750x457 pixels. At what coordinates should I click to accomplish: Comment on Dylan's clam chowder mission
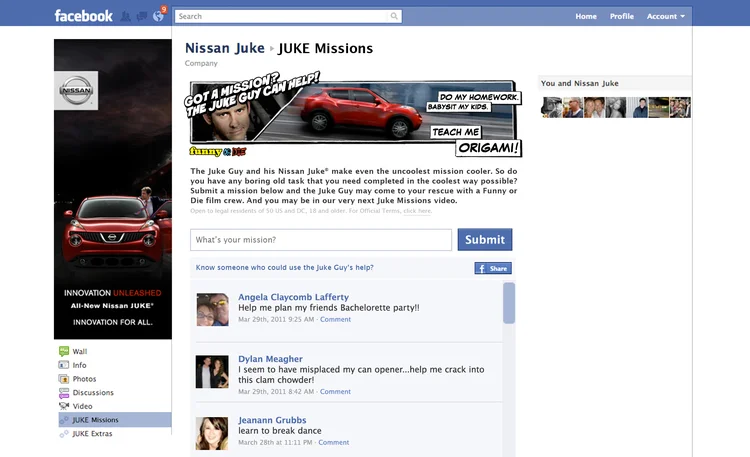[335, 391]
